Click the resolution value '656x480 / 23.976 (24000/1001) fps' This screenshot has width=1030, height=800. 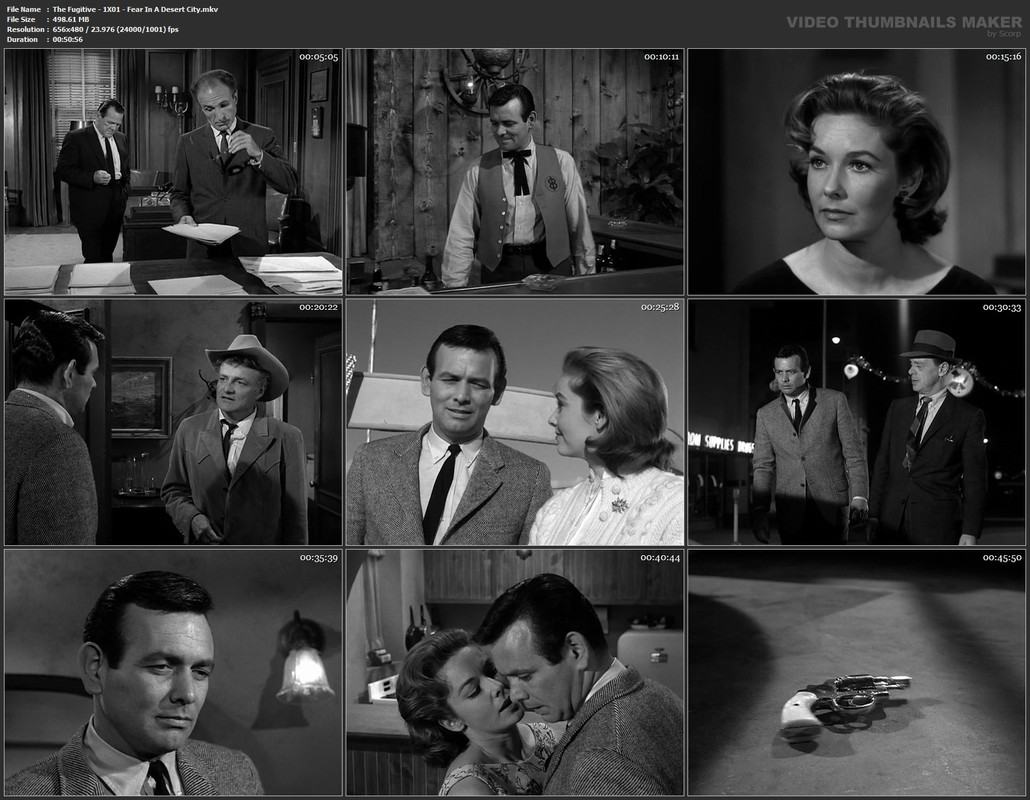(x=116, y=29)
